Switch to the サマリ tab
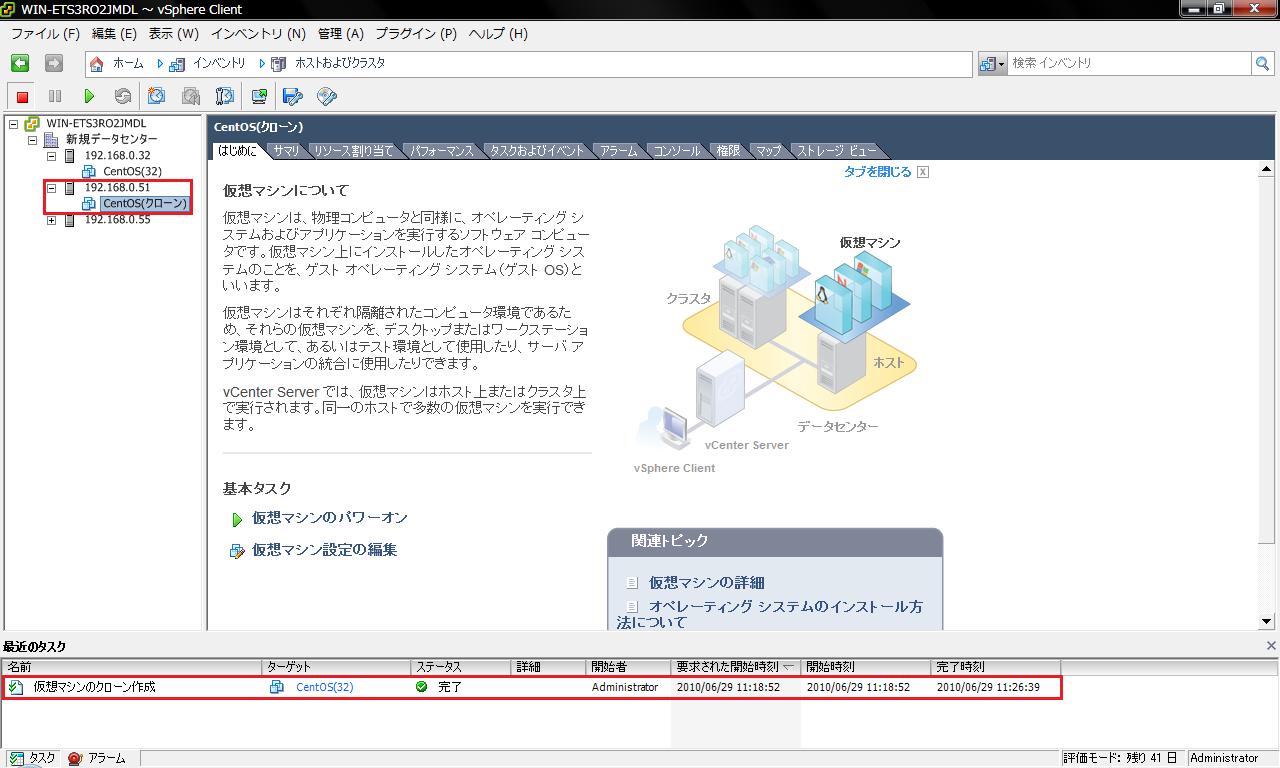The width and height of the screenshot is (1280, 768). pos(286,151)
